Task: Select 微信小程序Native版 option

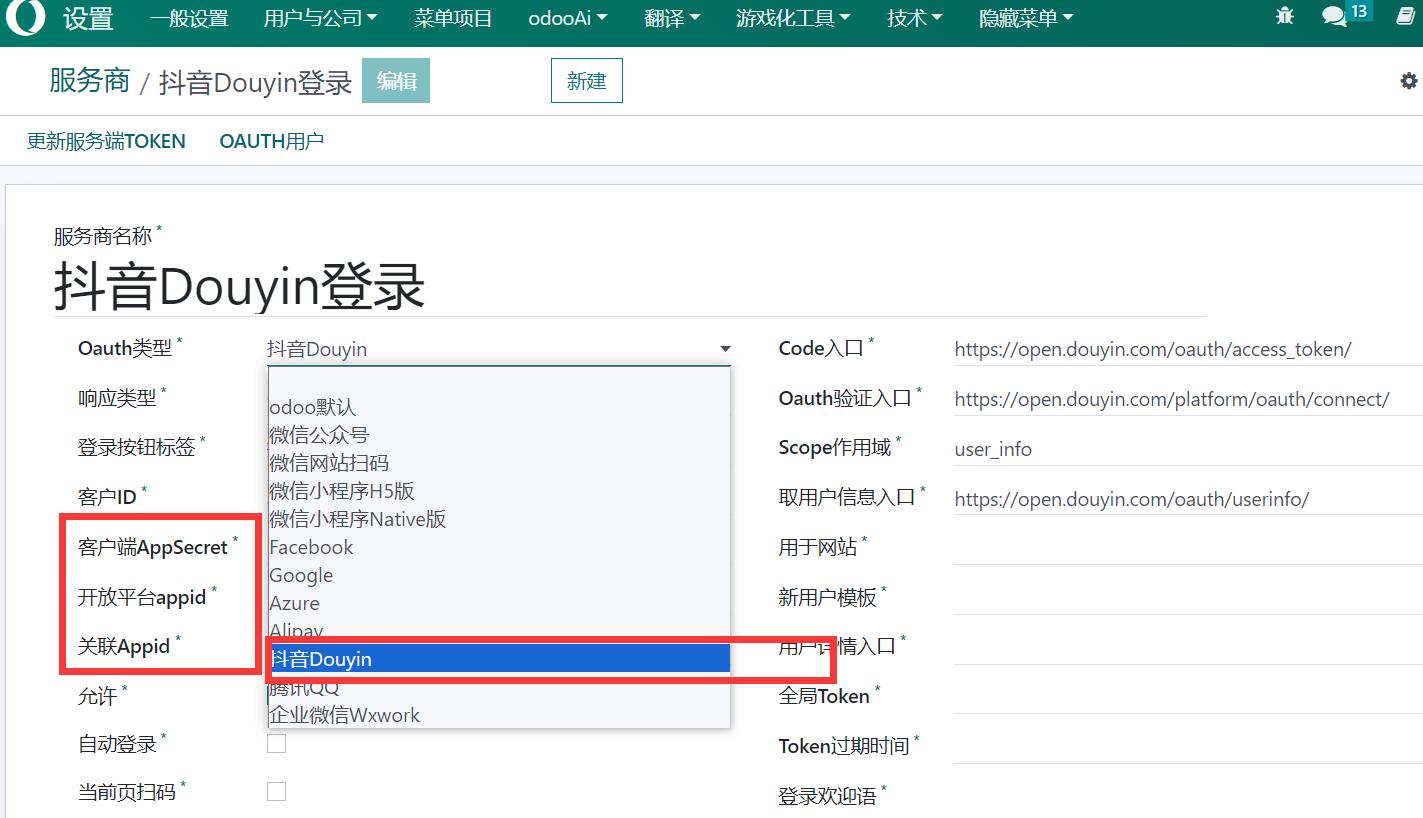Action: tap(499, 519)
